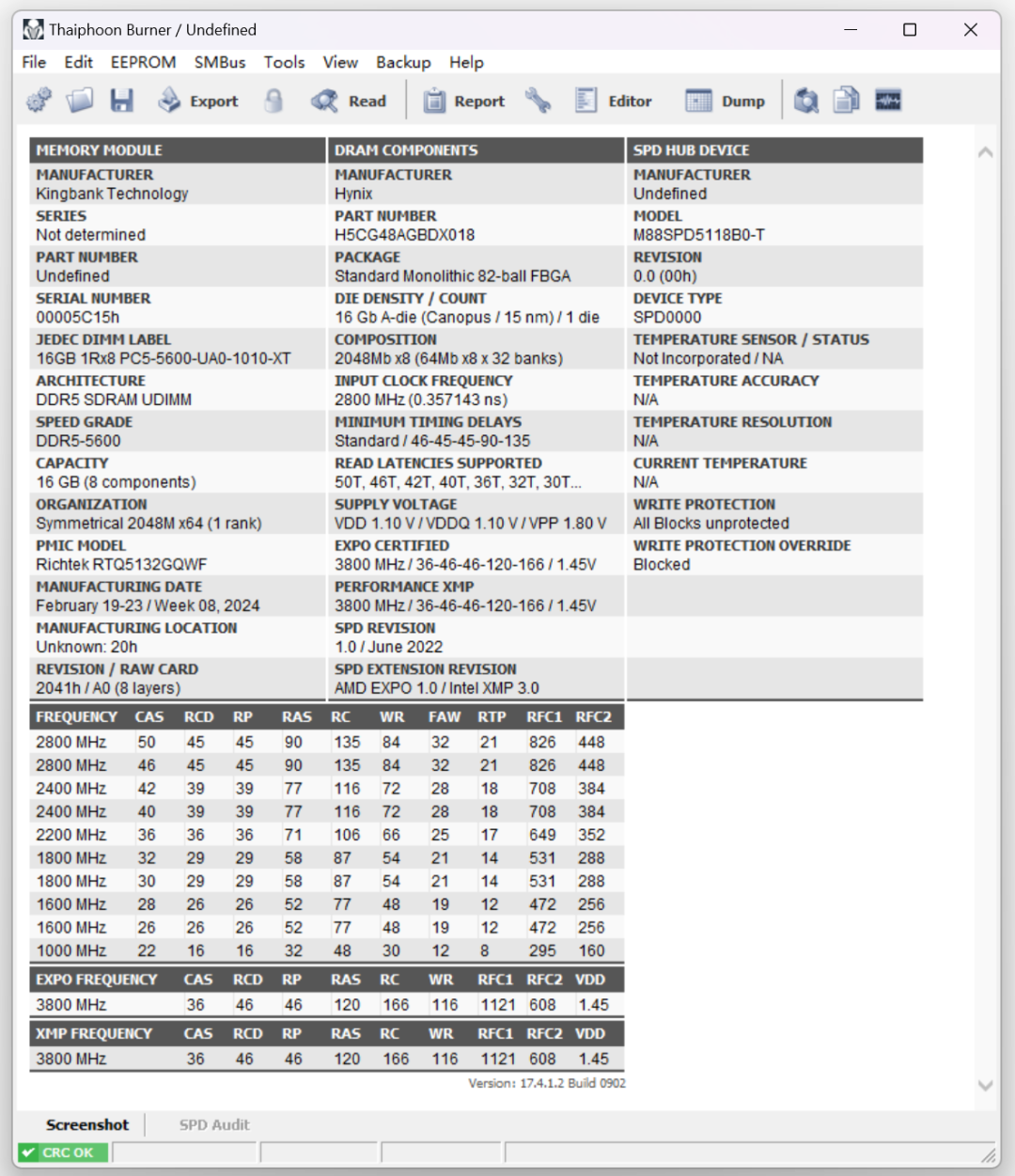
Task: Click the version 17.4.1.2 Build 0902 text
Action: (x=547, y=1083)
